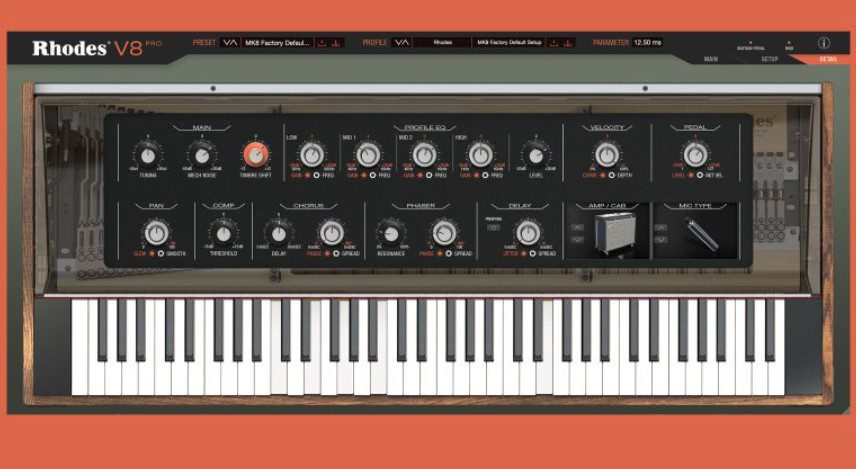Select JITTER radio in the Delay section

(524, 254)
